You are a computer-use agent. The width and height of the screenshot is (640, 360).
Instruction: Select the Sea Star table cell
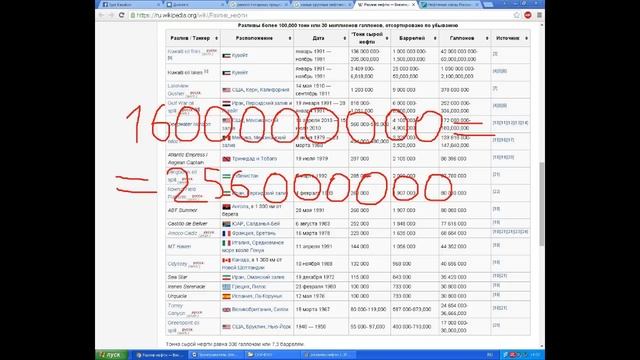pos(193,277)
